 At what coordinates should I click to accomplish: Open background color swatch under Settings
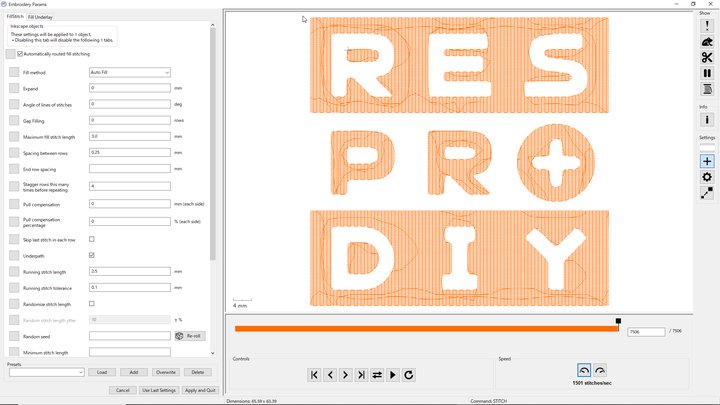point(707,147)
